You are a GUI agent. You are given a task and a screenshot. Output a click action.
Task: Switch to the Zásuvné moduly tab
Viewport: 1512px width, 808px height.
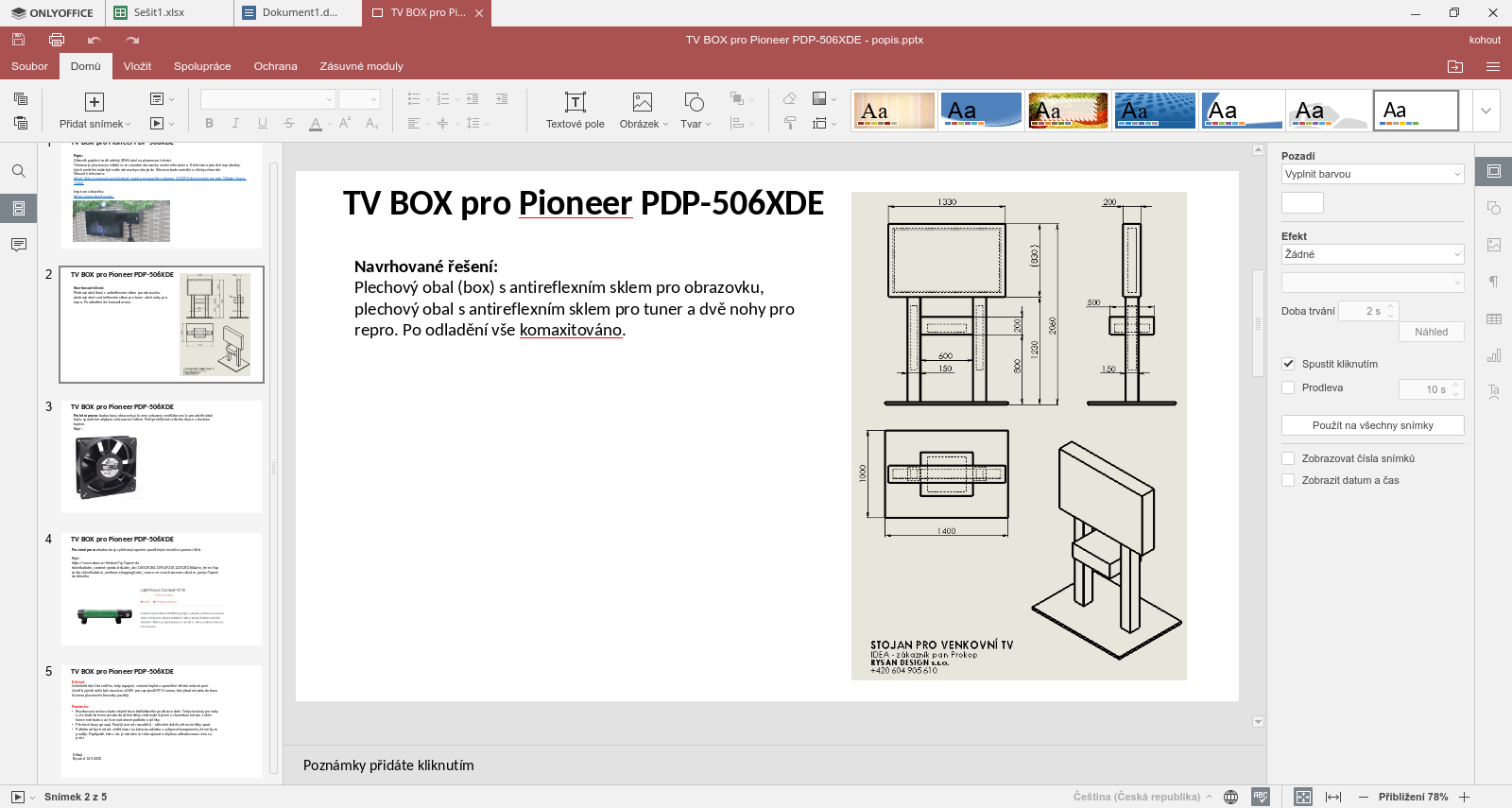pos(361,66)
